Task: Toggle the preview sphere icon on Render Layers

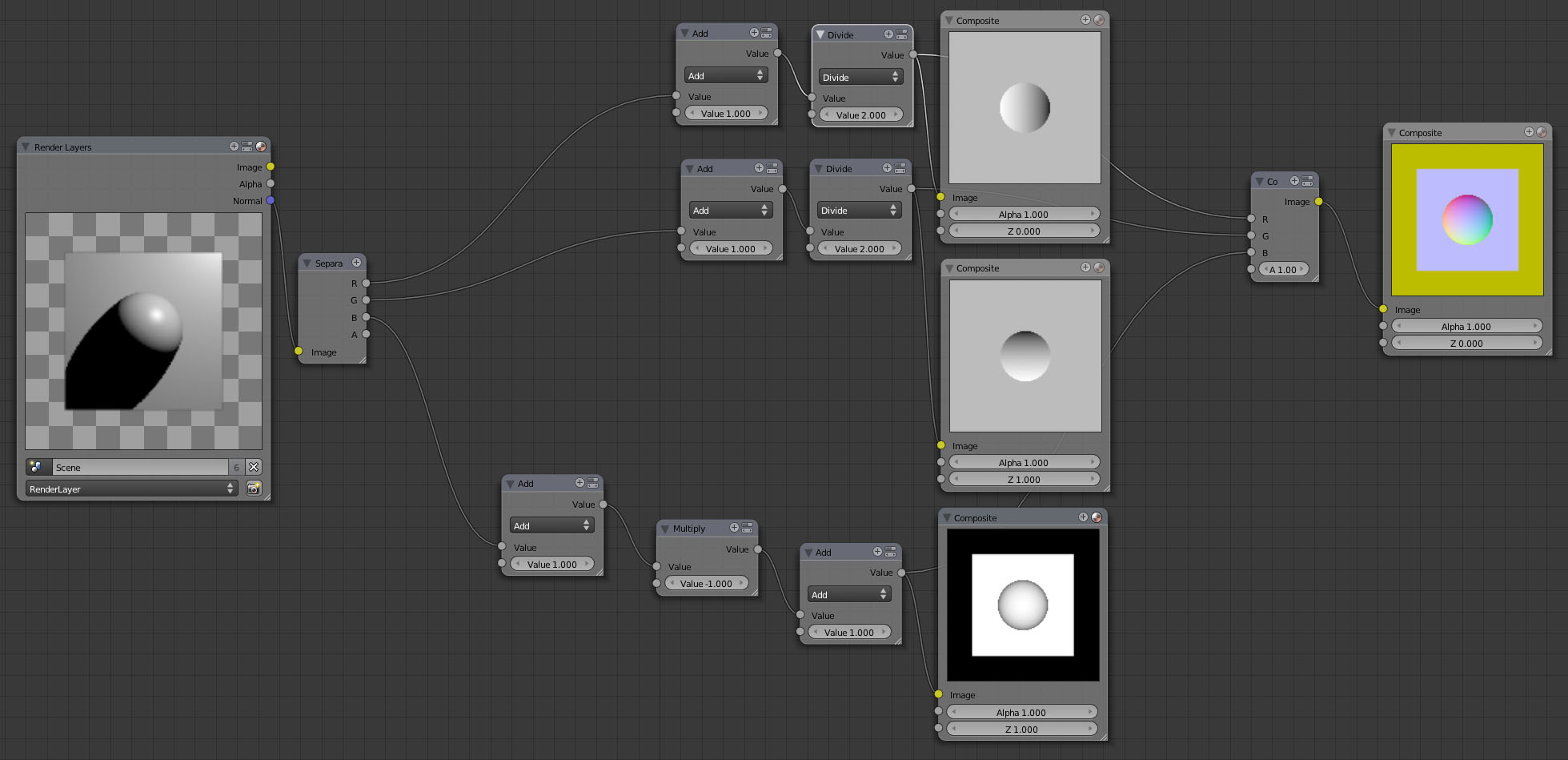Action: tap(261, 147)
